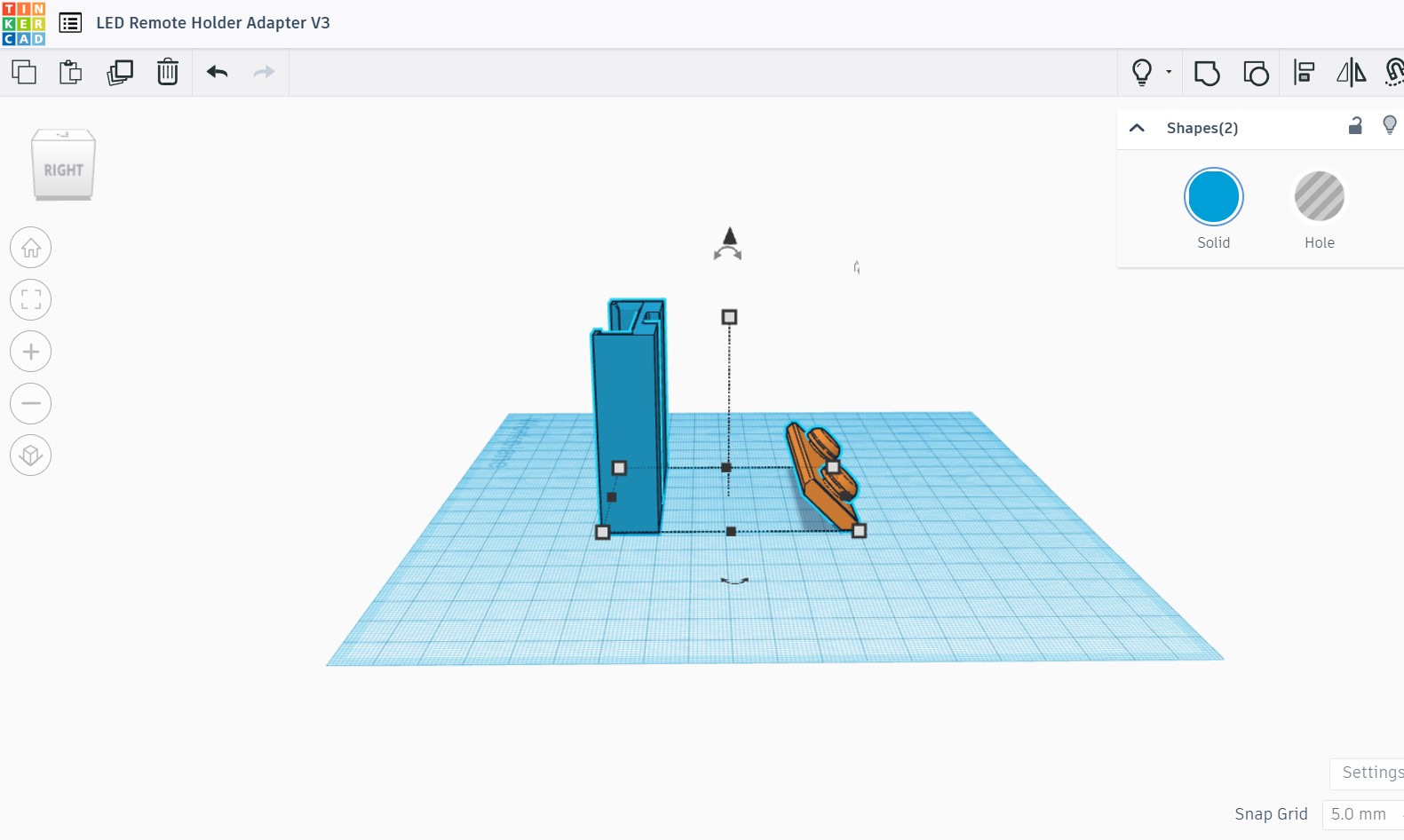Click the rotation arrow below the selection
1404x840 pixels.
point(734,581)
